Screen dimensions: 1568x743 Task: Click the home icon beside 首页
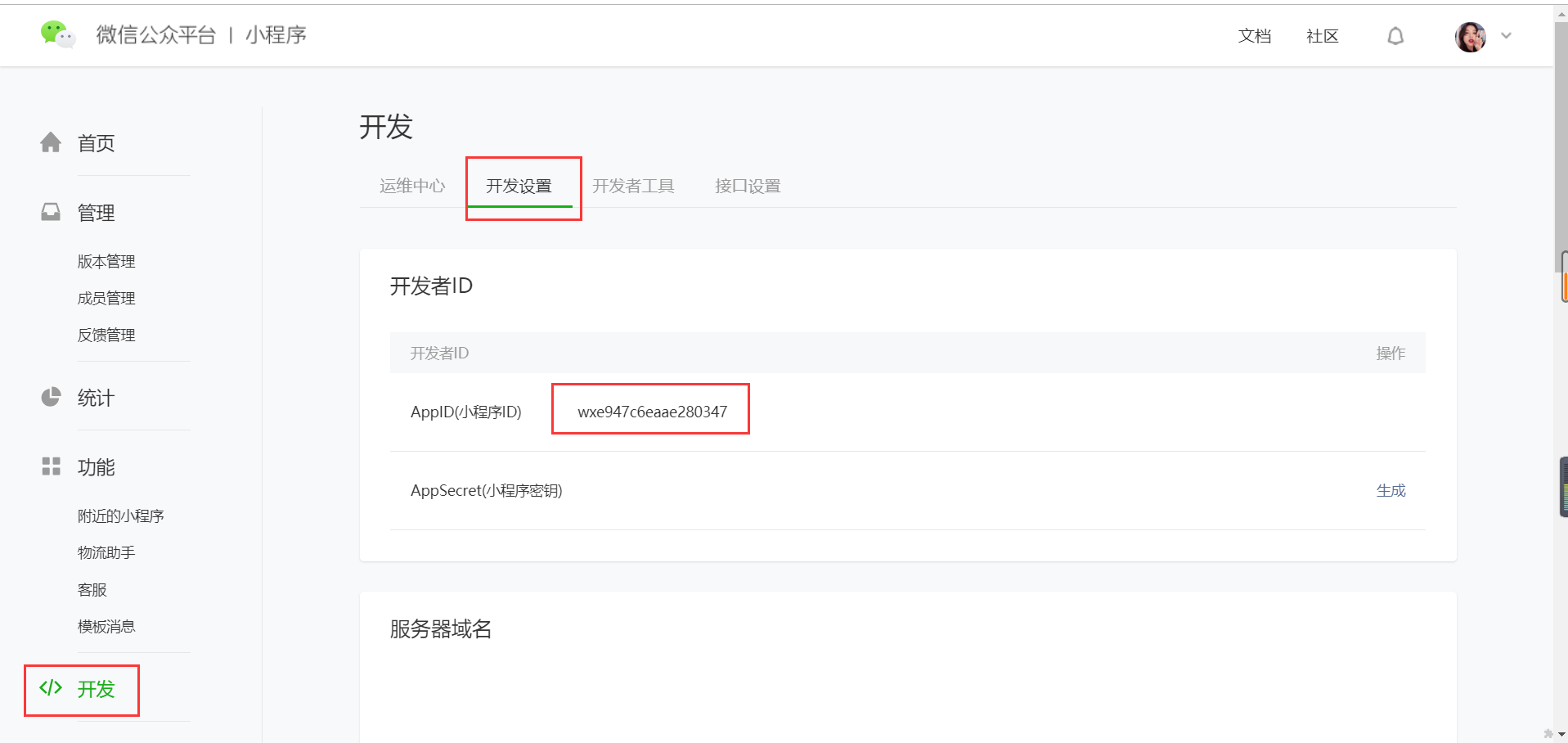coord(51,142)
